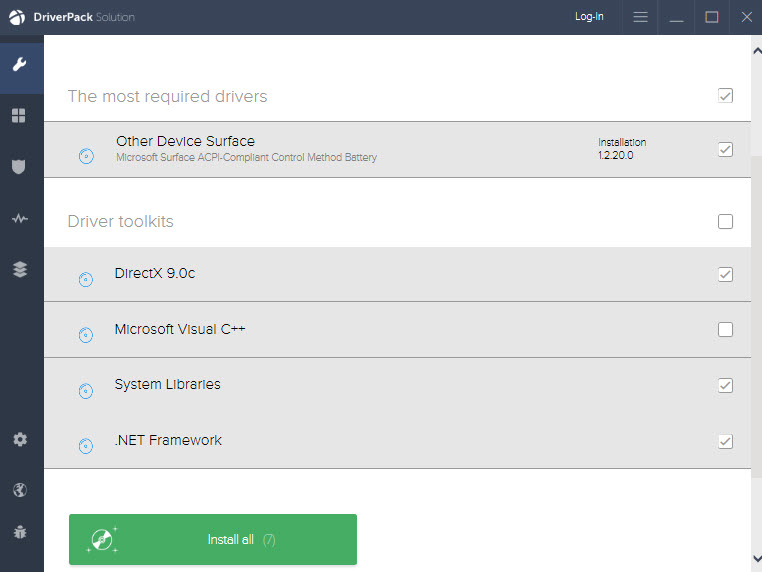Click the vertical scrollbar thumb
Viewport: 762px width, 572px height.
click(x=756, y=316)
